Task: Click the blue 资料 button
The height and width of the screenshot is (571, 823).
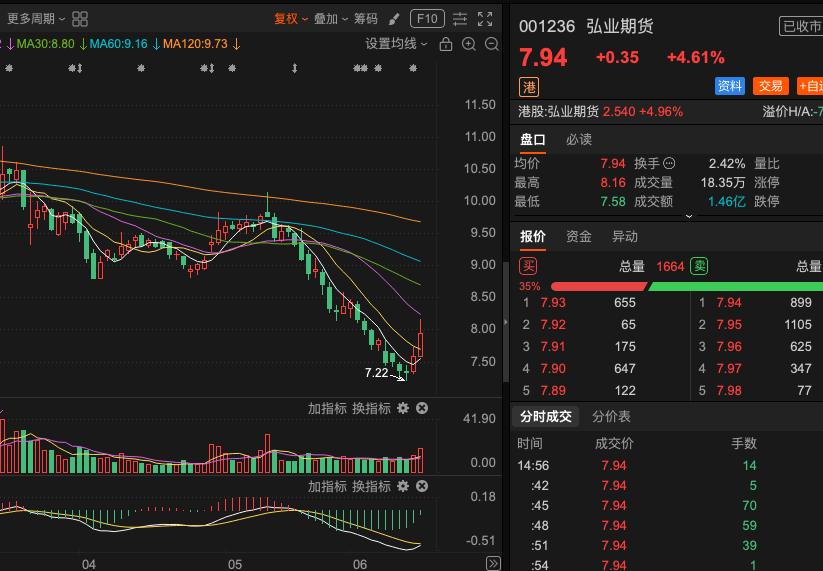Action: coord(730,86)
